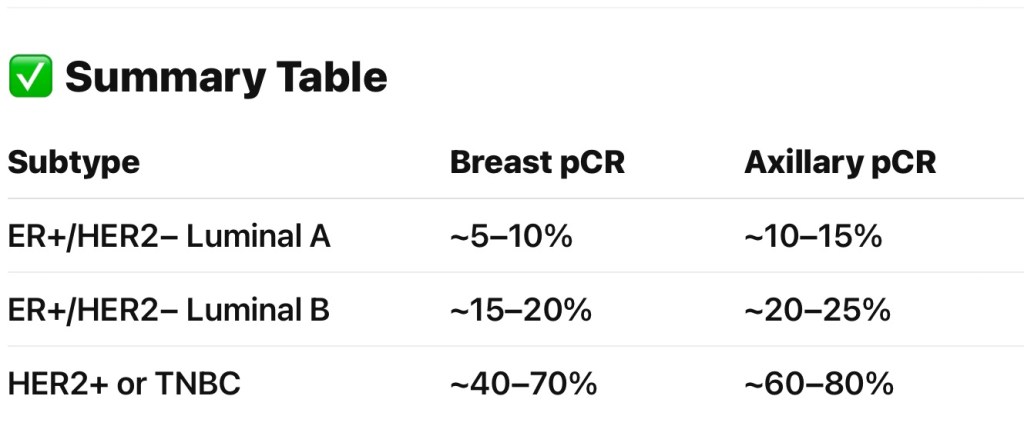This screenshot has width=1024, height=436.
Task: Click the Summary Table heading
Action: 226,77
